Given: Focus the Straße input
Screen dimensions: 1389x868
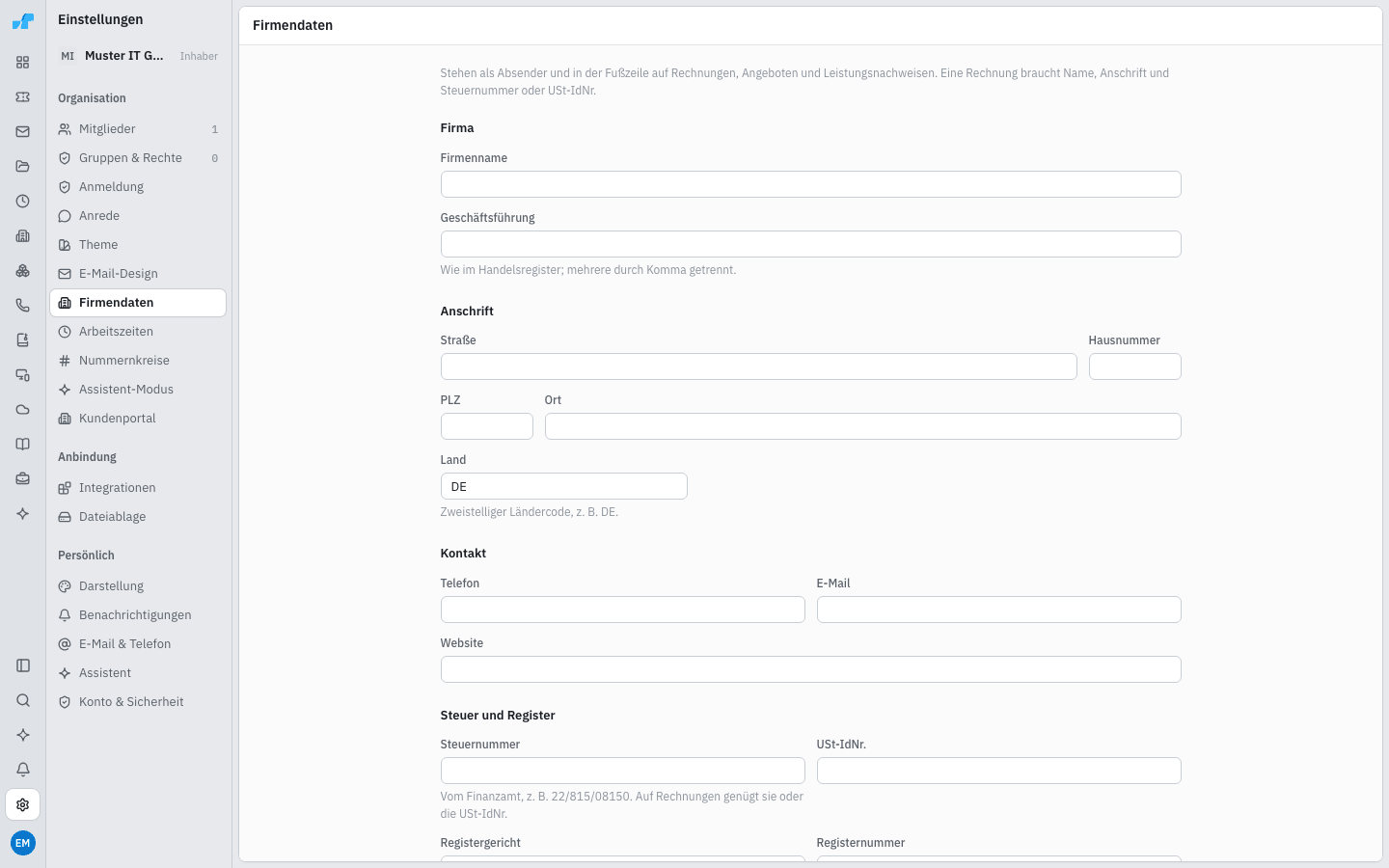Looking at the screenshot, I should pyautogui.click(x=758, y=366).
